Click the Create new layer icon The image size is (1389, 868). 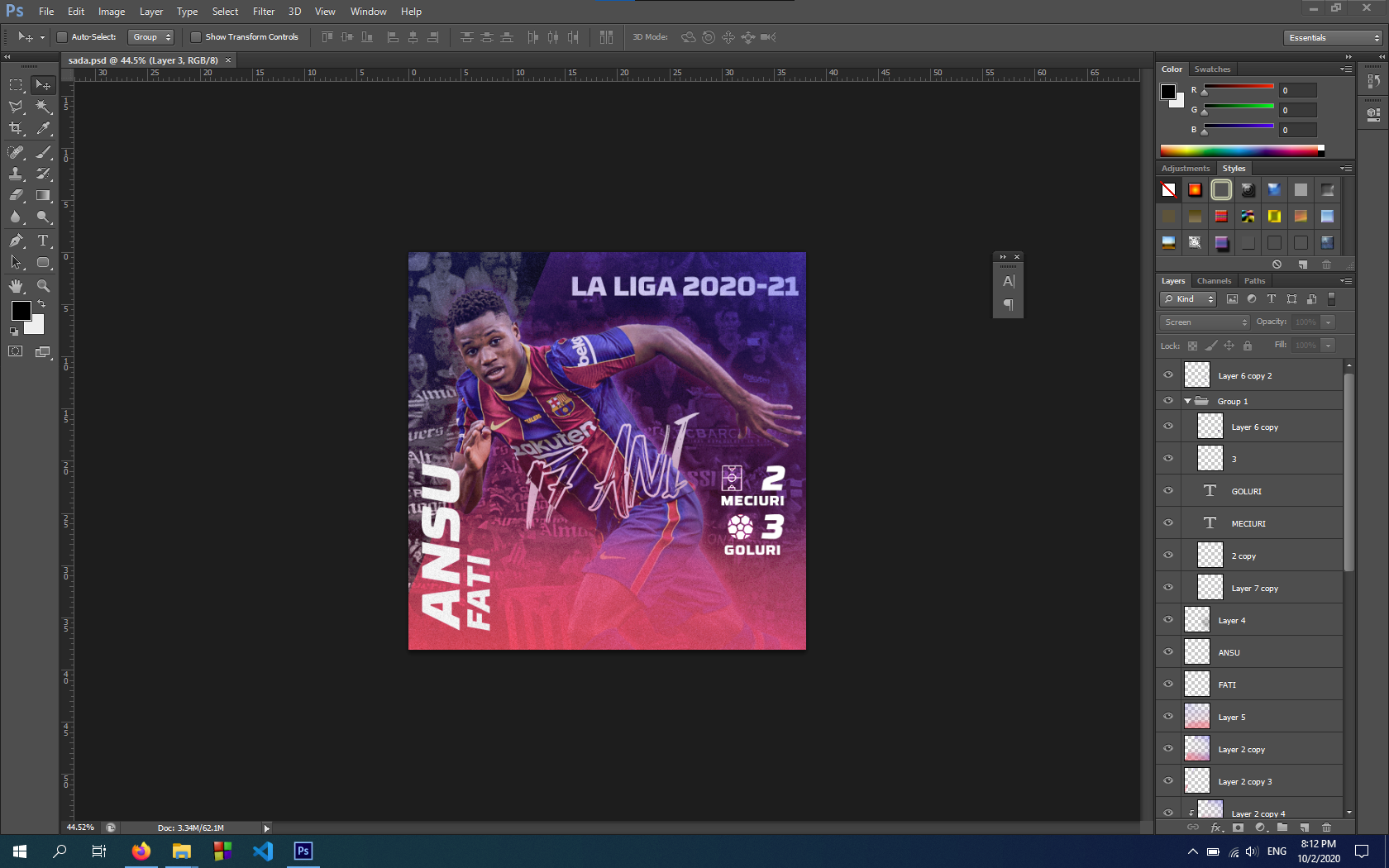click(1305, 827)
